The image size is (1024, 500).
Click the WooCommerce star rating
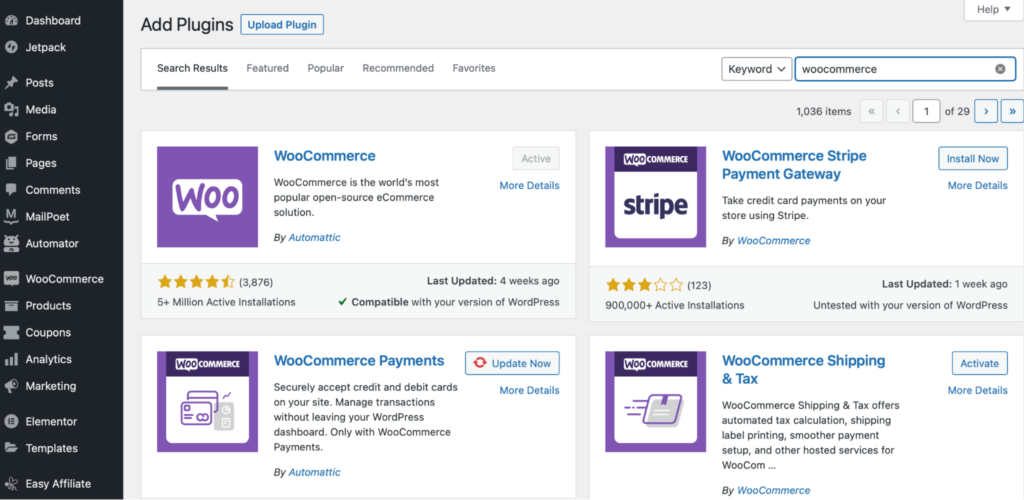(x=196, y=282)
